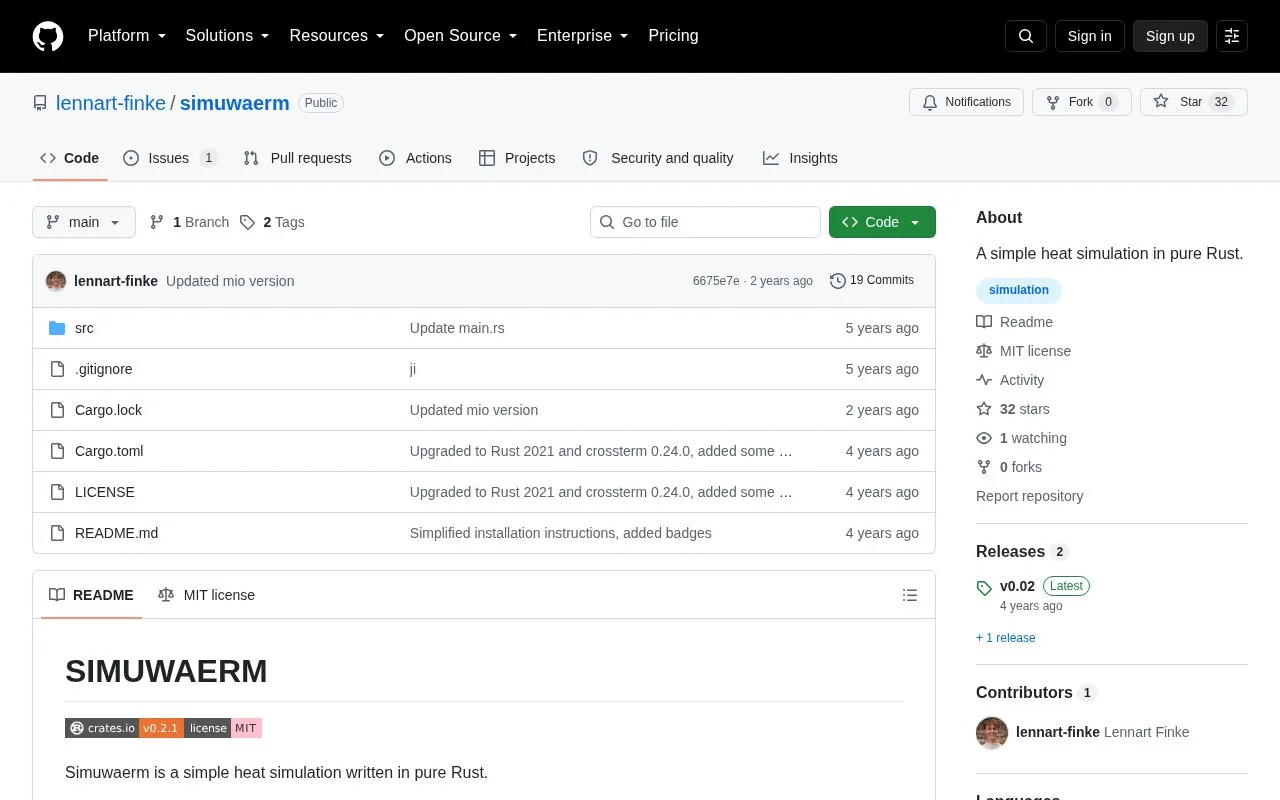Click the .gitignore file icon
The width and height of the screenshot is (1280, 800).
(57, 369)
